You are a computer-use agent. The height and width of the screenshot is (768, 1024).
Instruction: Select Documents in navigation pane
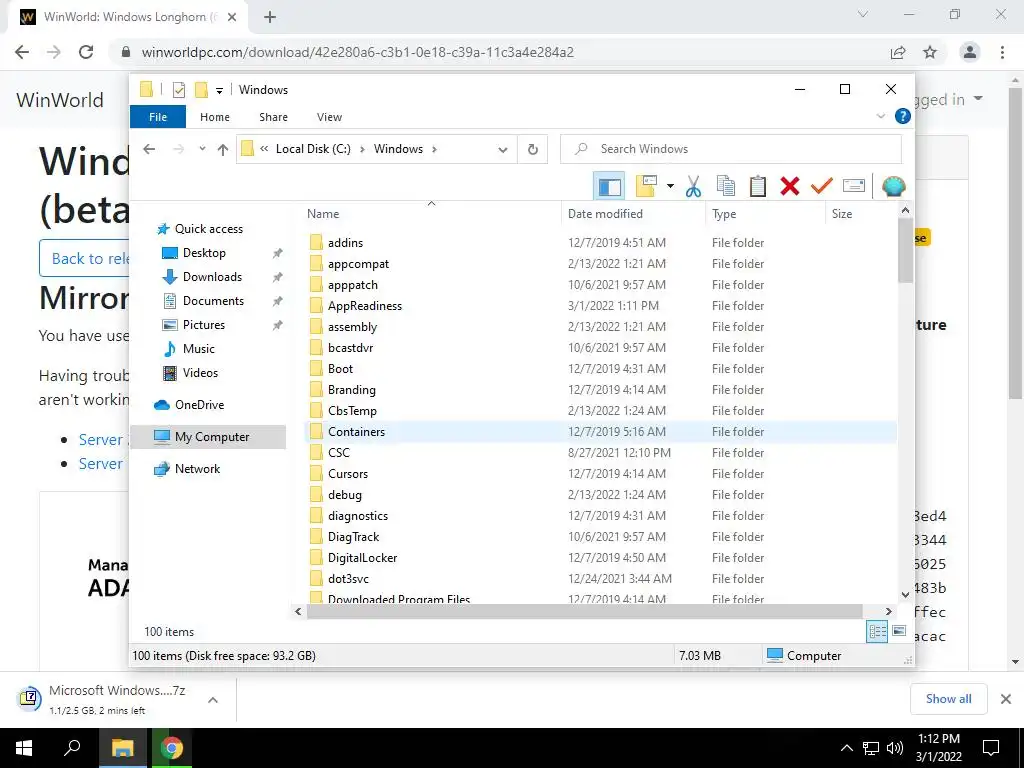[213, 301]
